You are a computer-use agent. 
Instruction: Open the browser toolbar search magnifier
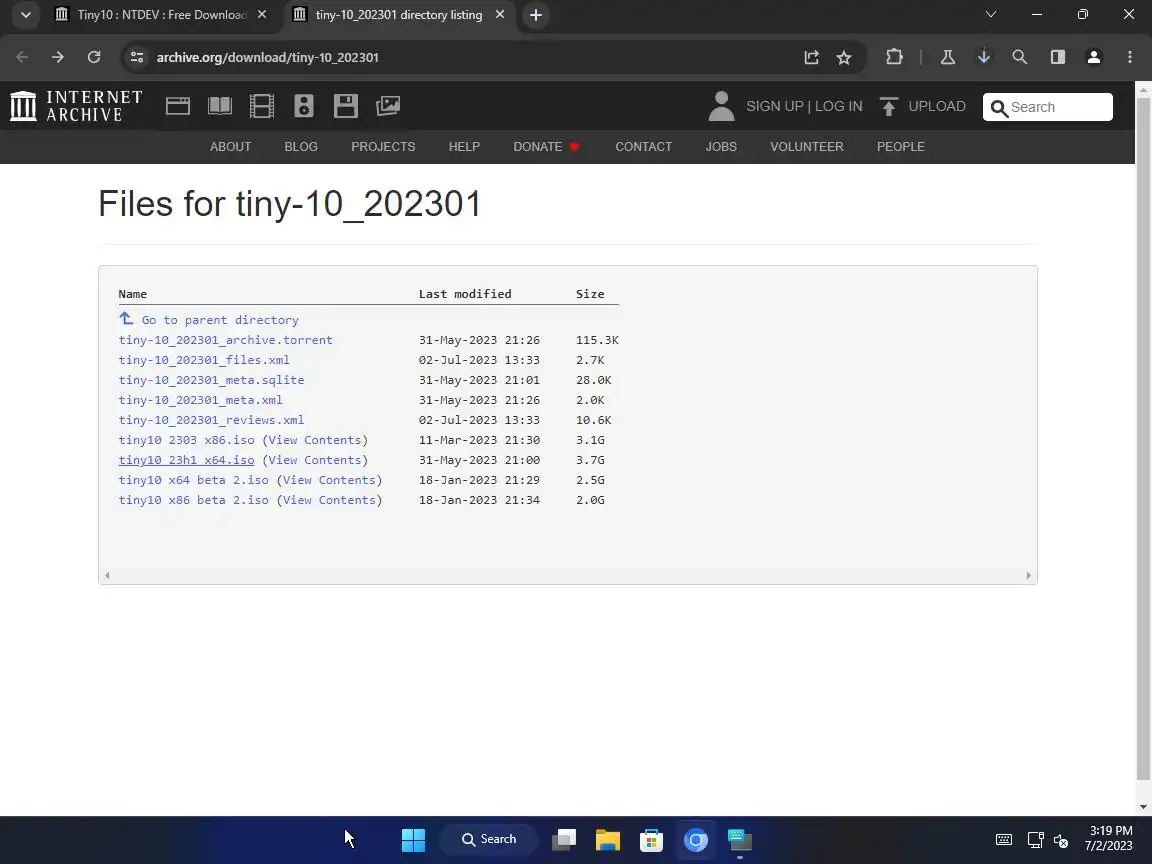(1020, 57)
